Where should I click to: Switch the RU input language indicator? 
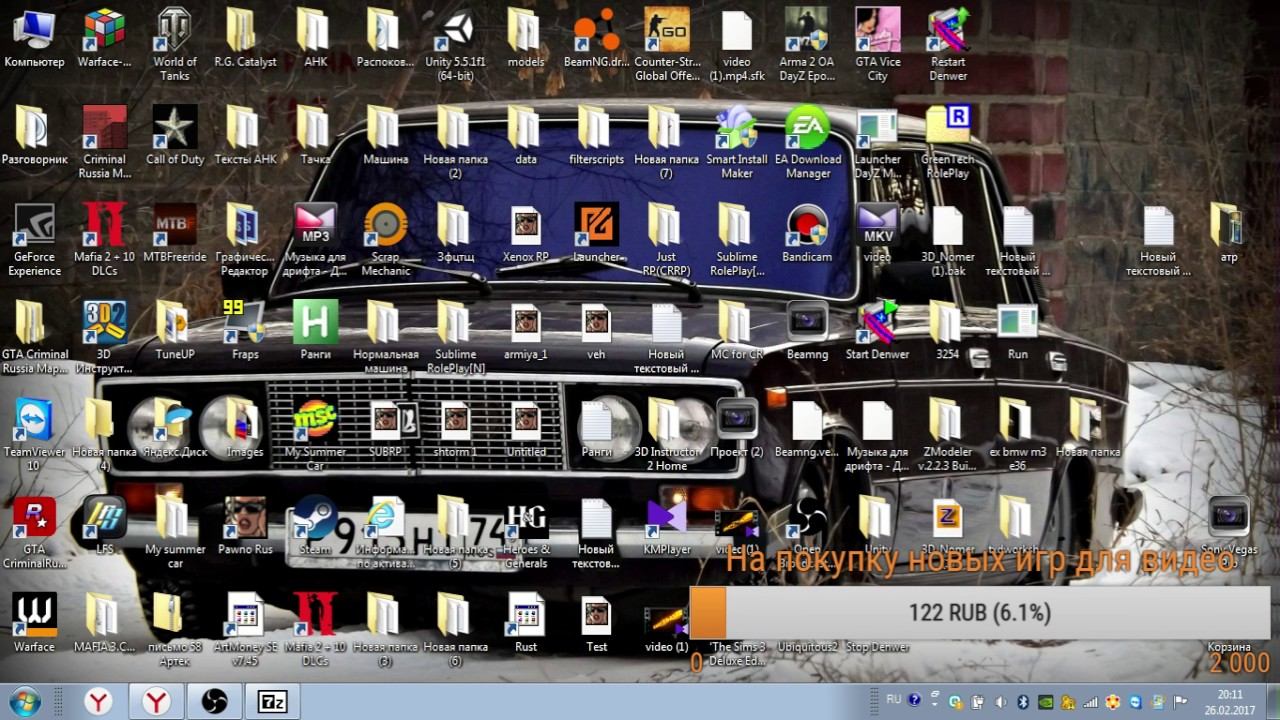coord(893,699)
